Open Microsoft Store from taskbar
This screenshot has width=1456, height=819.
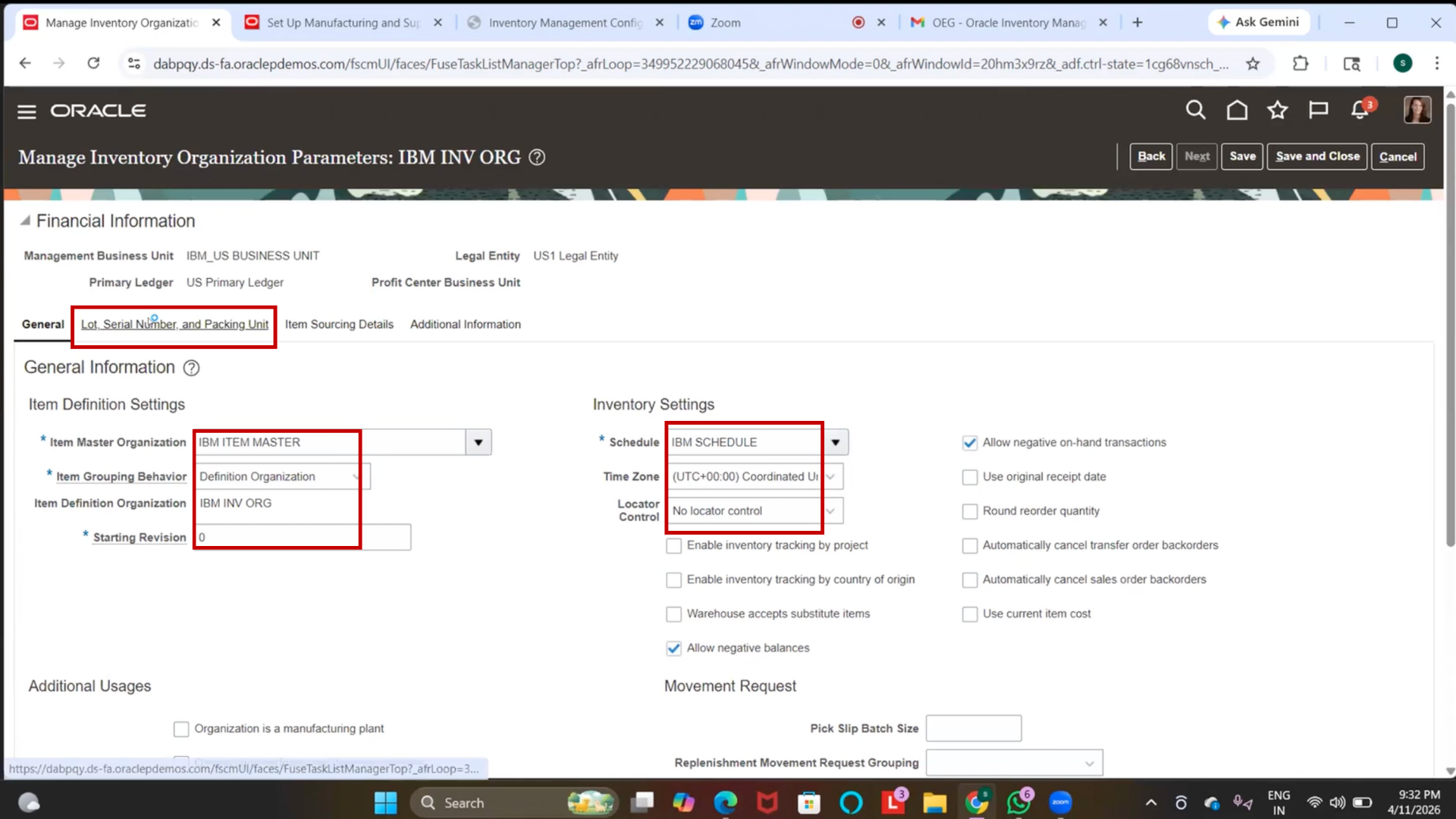808,802
